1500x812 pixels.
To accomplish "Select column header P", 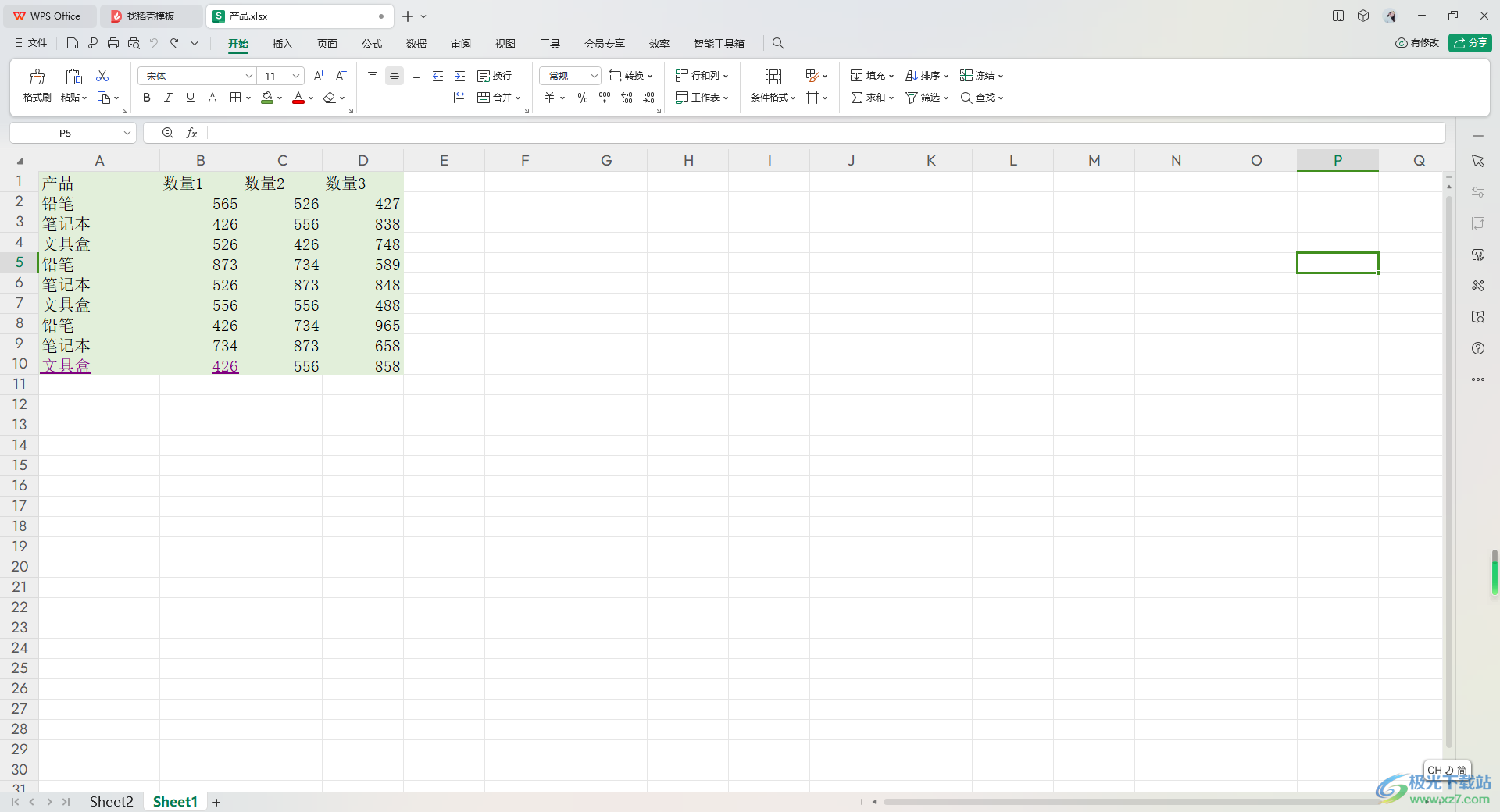I will 1337,160.
